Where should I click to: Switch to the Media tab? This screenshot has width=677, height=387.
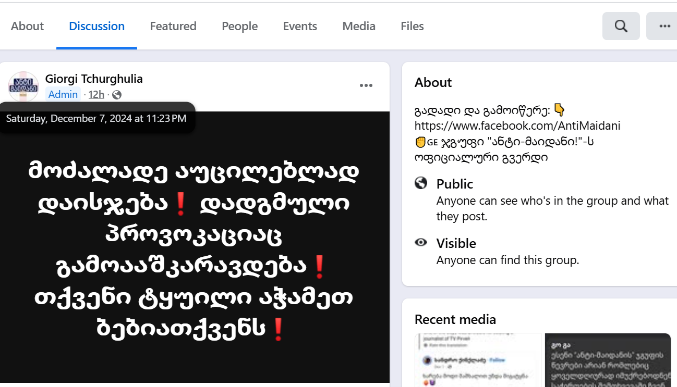359,26
